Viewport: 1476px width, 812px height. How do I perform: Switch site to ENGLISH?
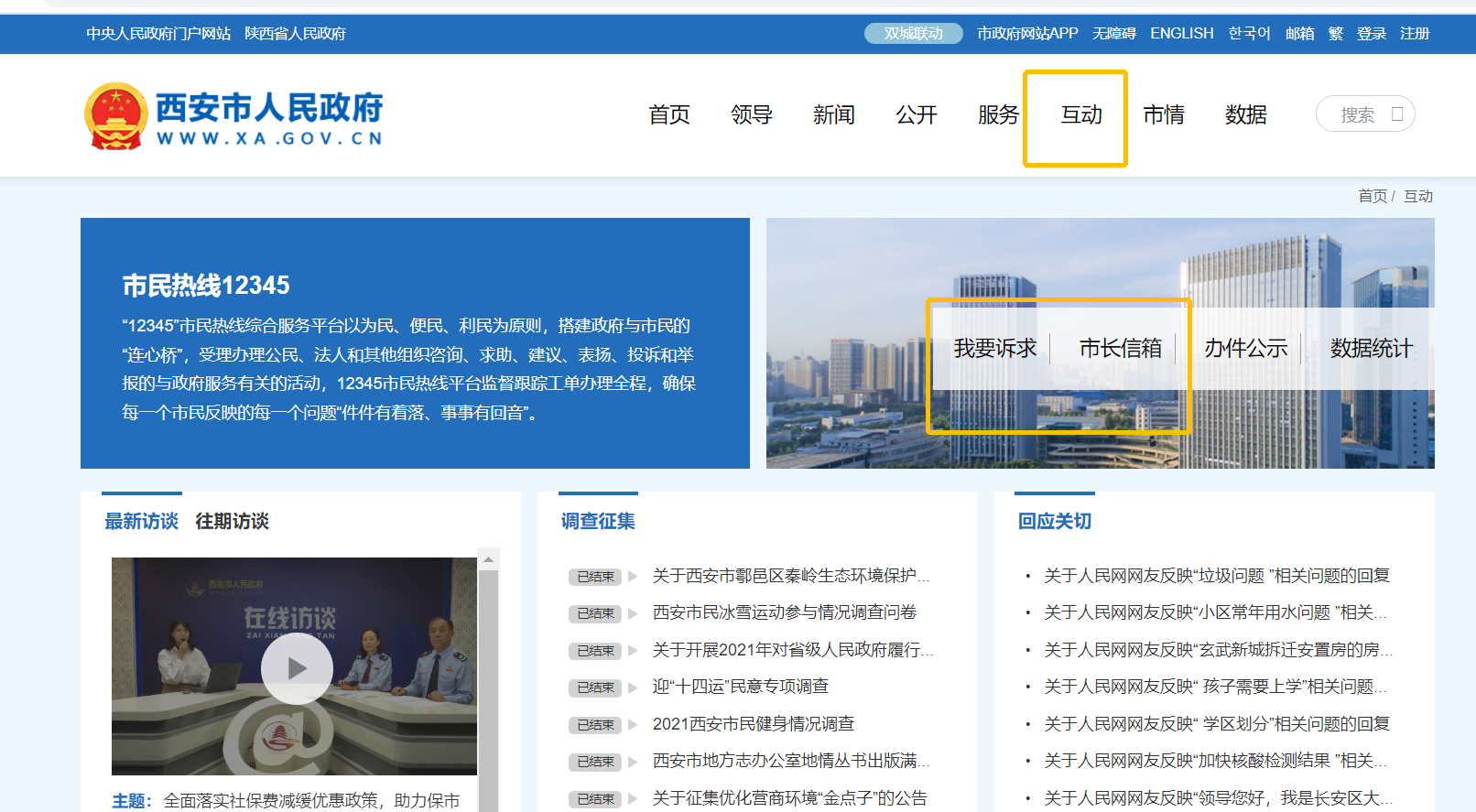pyautogui.click(x=1182, y=34)
